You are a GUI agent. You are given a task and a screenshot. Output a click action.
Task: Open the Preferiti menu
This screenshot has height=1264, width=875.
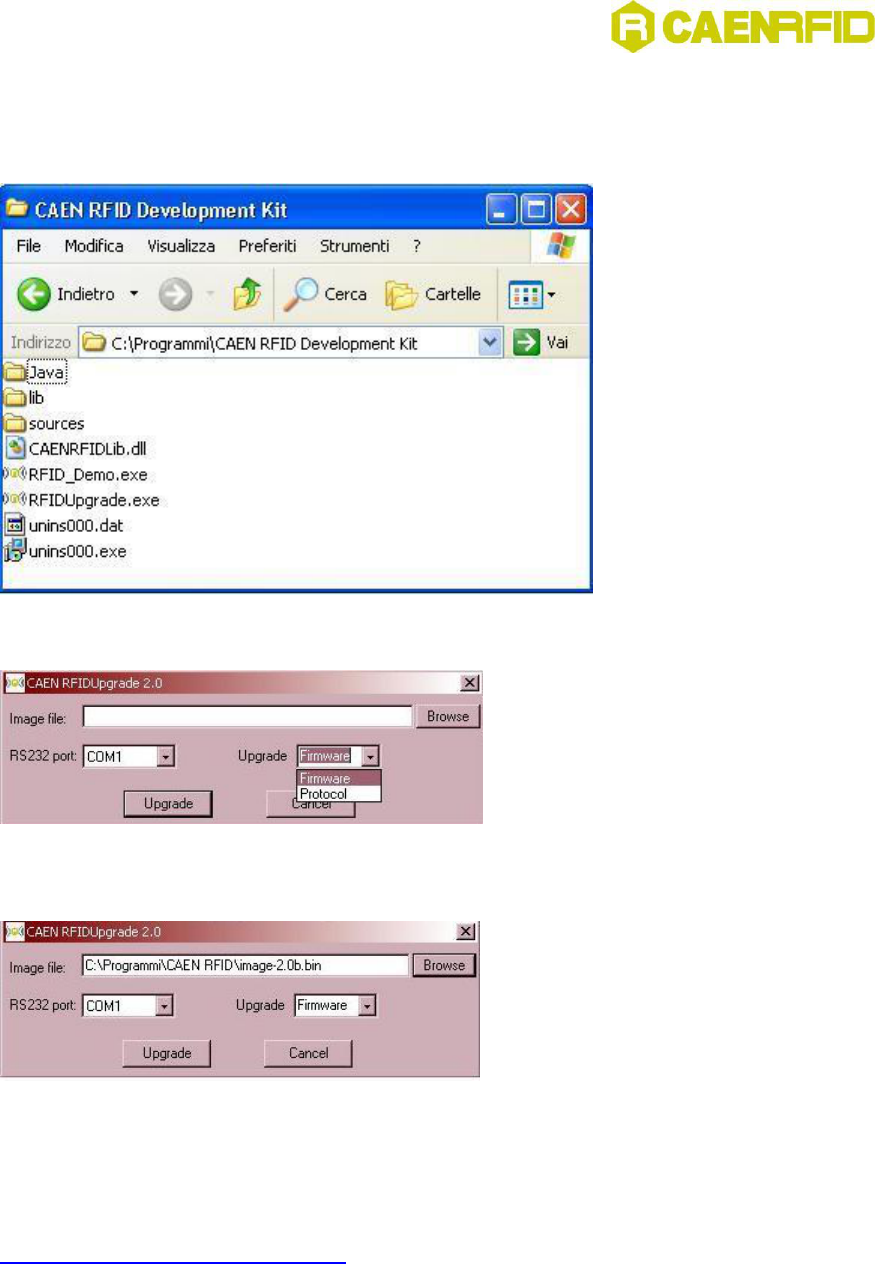pos(268,246)
